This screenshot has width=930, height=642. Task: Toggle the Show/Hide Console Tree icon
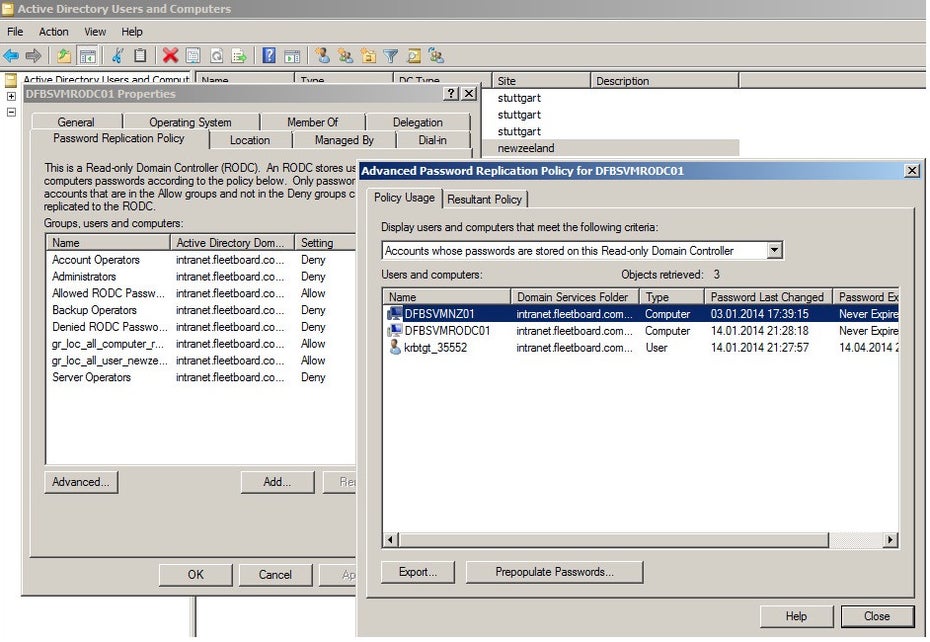[87, 56]
